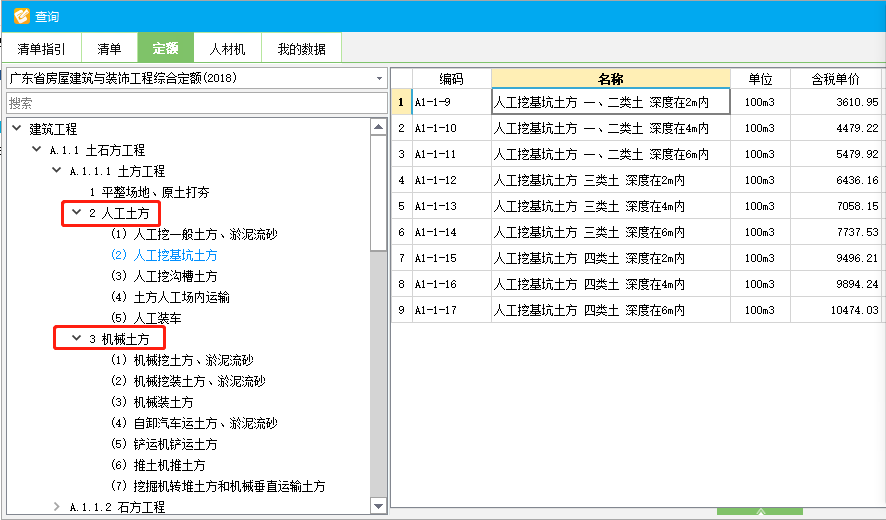Screen dimensions: 886x520
Task: Click the tree scrollbar up arrow
Action: coord(379,126)
